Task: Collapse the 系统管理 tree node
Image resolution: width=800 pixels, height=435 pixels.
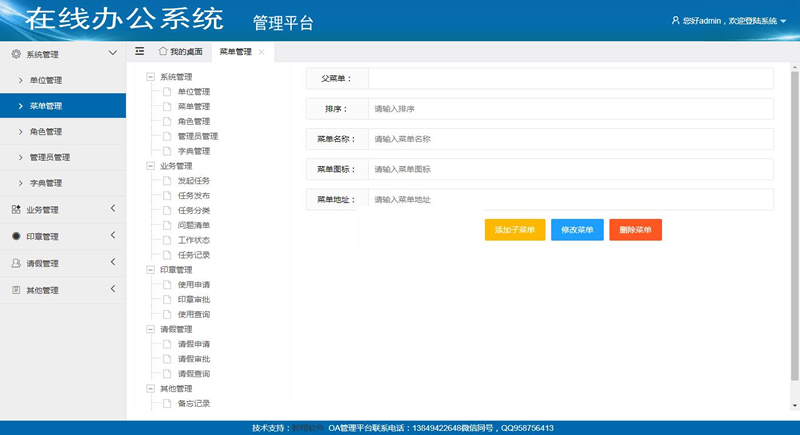Action: pos(150,77)
